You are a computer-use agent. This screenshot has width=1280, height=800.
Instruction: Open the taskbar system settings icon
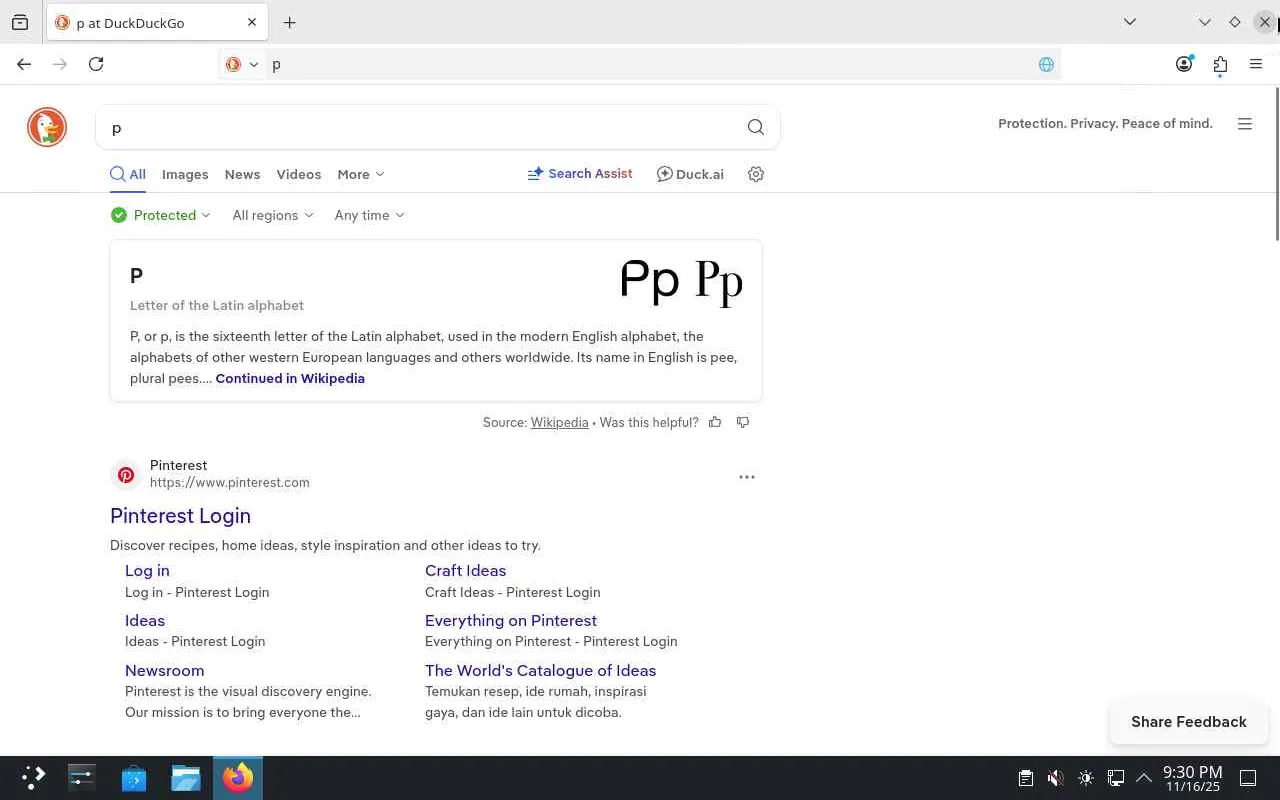pos(82,778)
